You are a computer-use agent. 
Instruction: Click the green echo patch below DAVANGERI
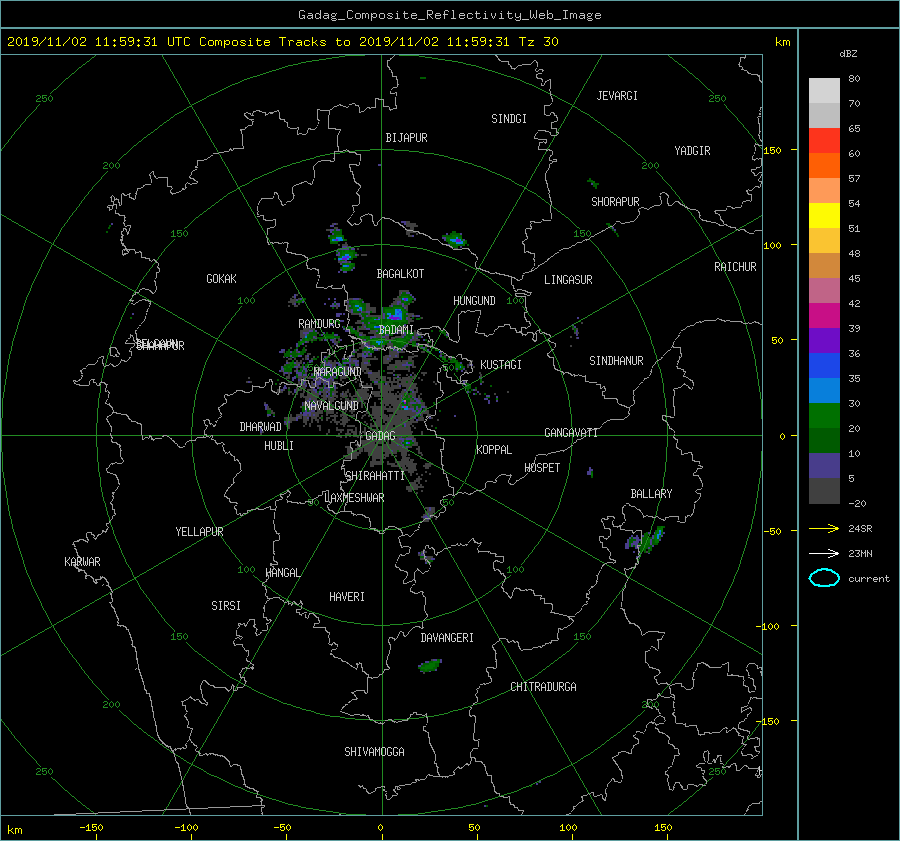430,666
